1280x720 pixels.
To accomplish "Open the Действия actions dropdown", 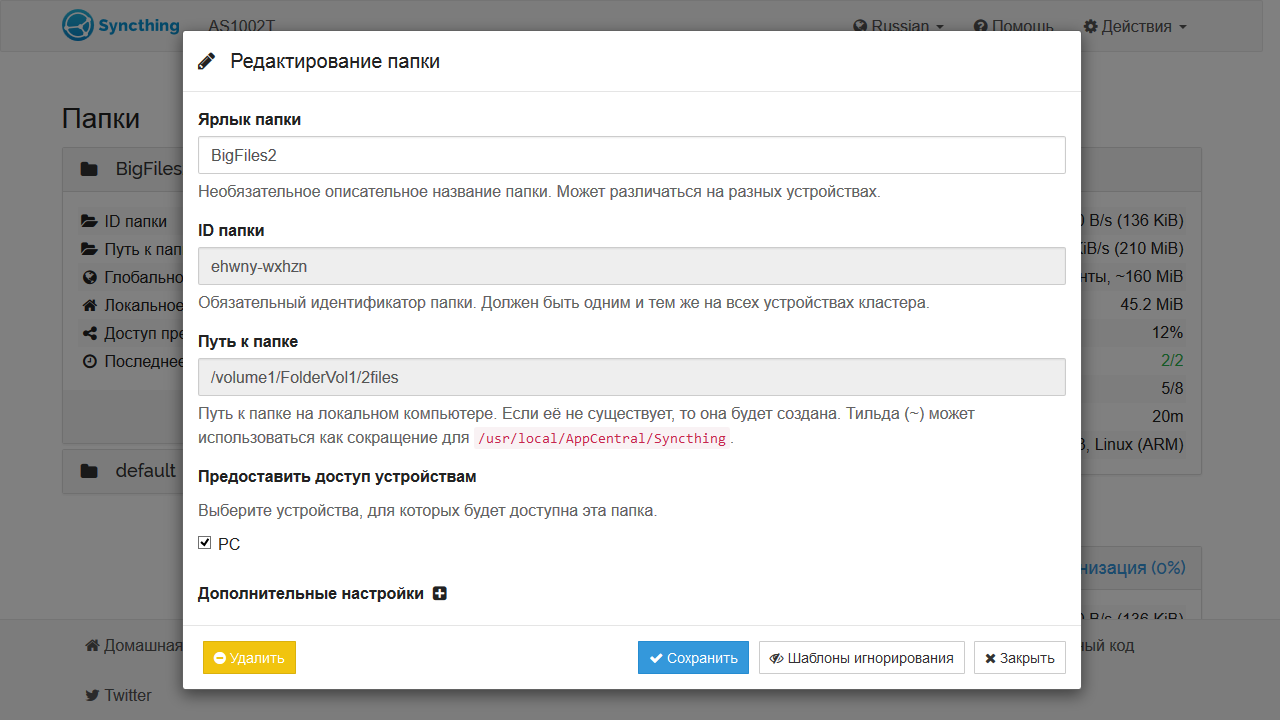I will (x=1135, y=26).
